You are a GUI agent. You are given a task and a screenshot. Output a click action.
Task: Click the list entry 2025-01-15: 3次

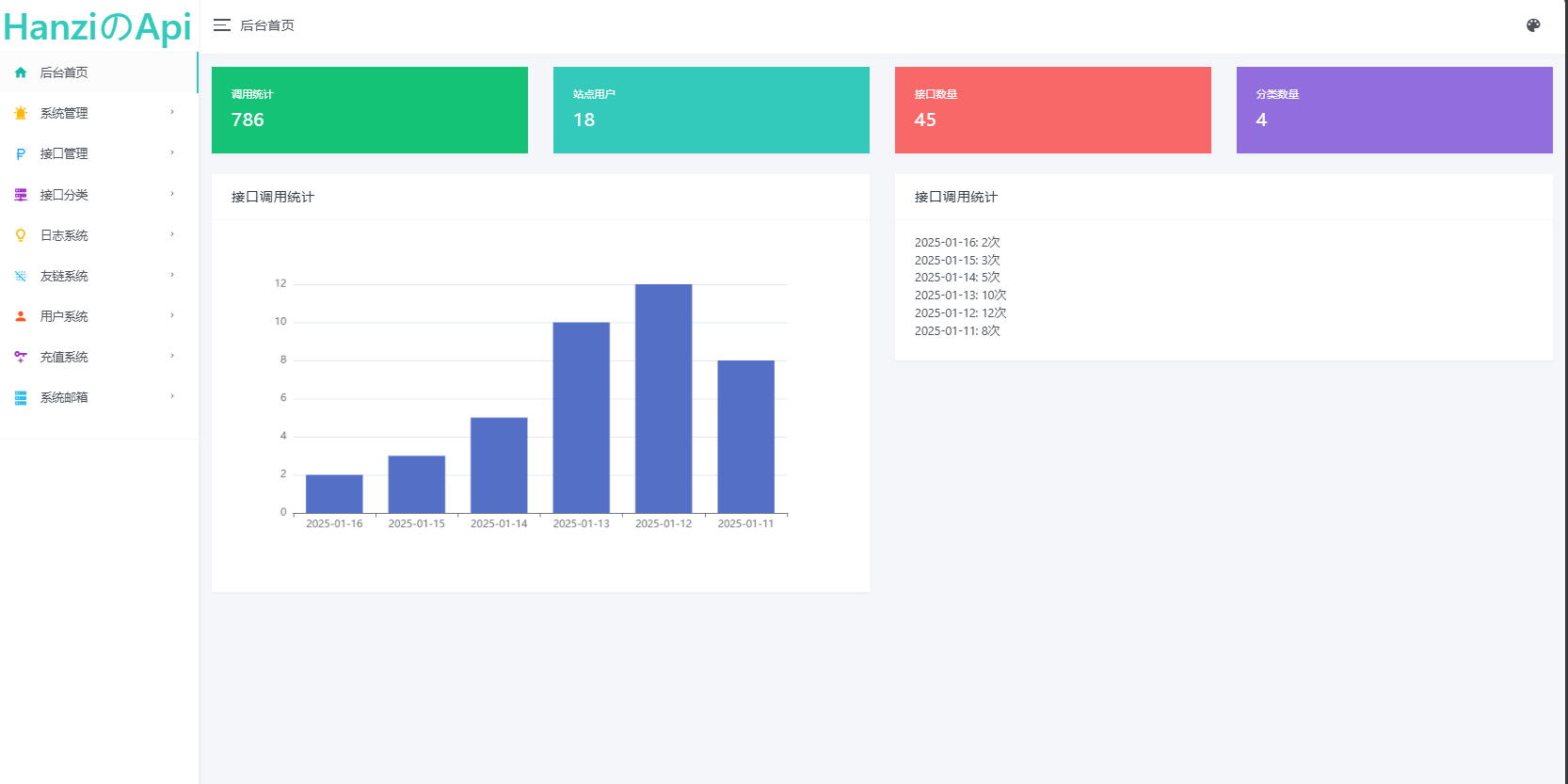click(x=957, y=261)
